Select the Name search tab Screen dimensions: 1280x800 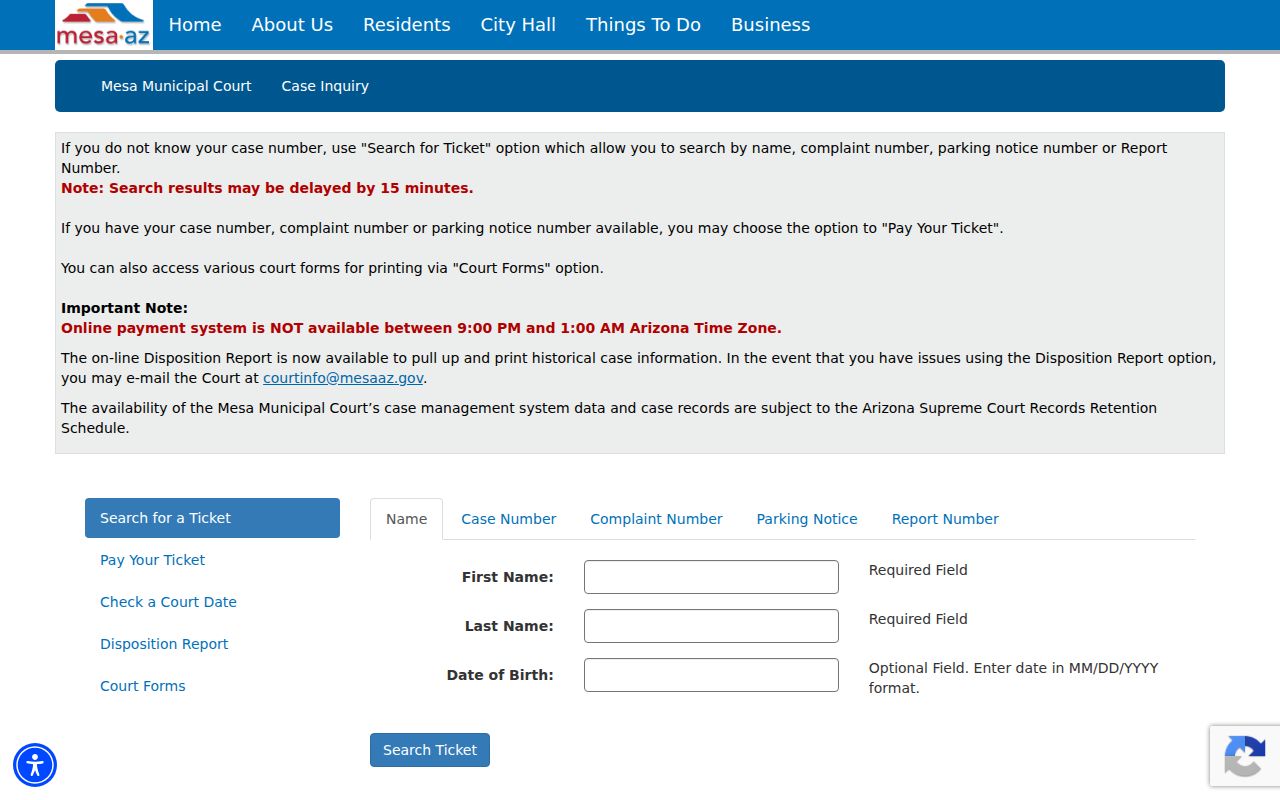click(x=406, y=519)
